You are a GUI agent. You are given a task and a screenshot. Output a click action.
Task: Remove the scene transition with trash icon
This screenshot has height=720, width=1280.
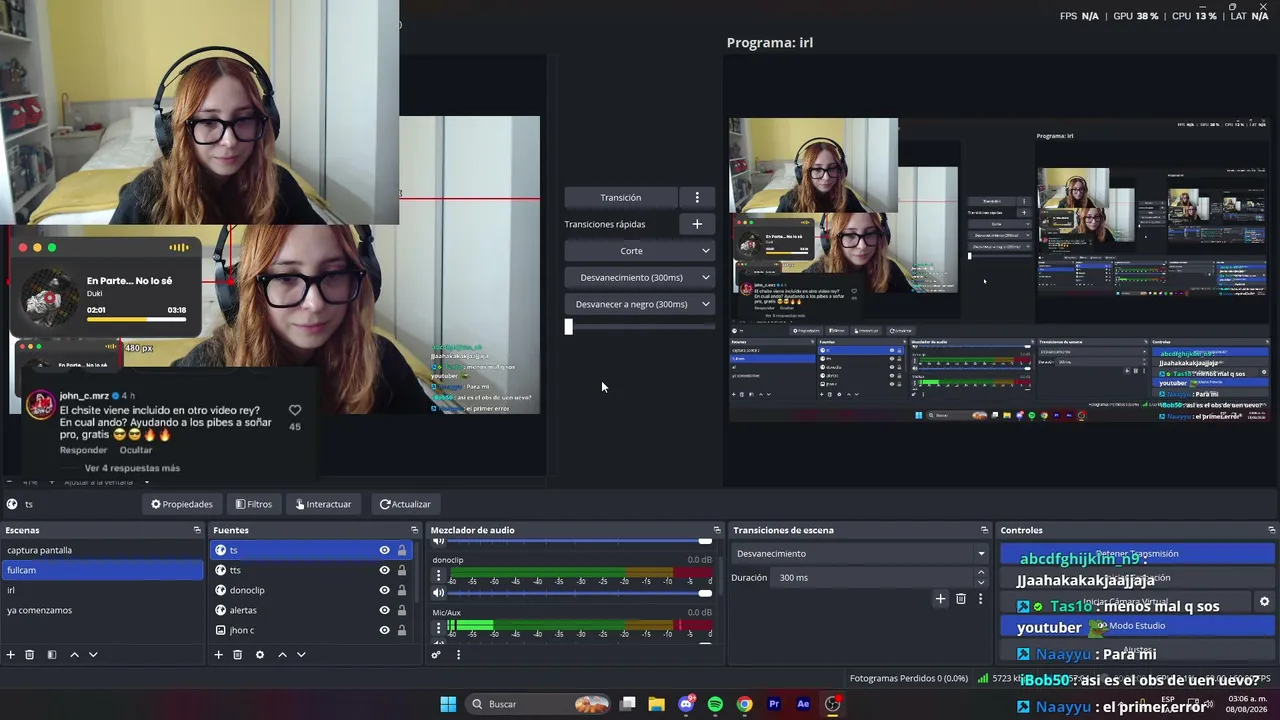[961, 599]
